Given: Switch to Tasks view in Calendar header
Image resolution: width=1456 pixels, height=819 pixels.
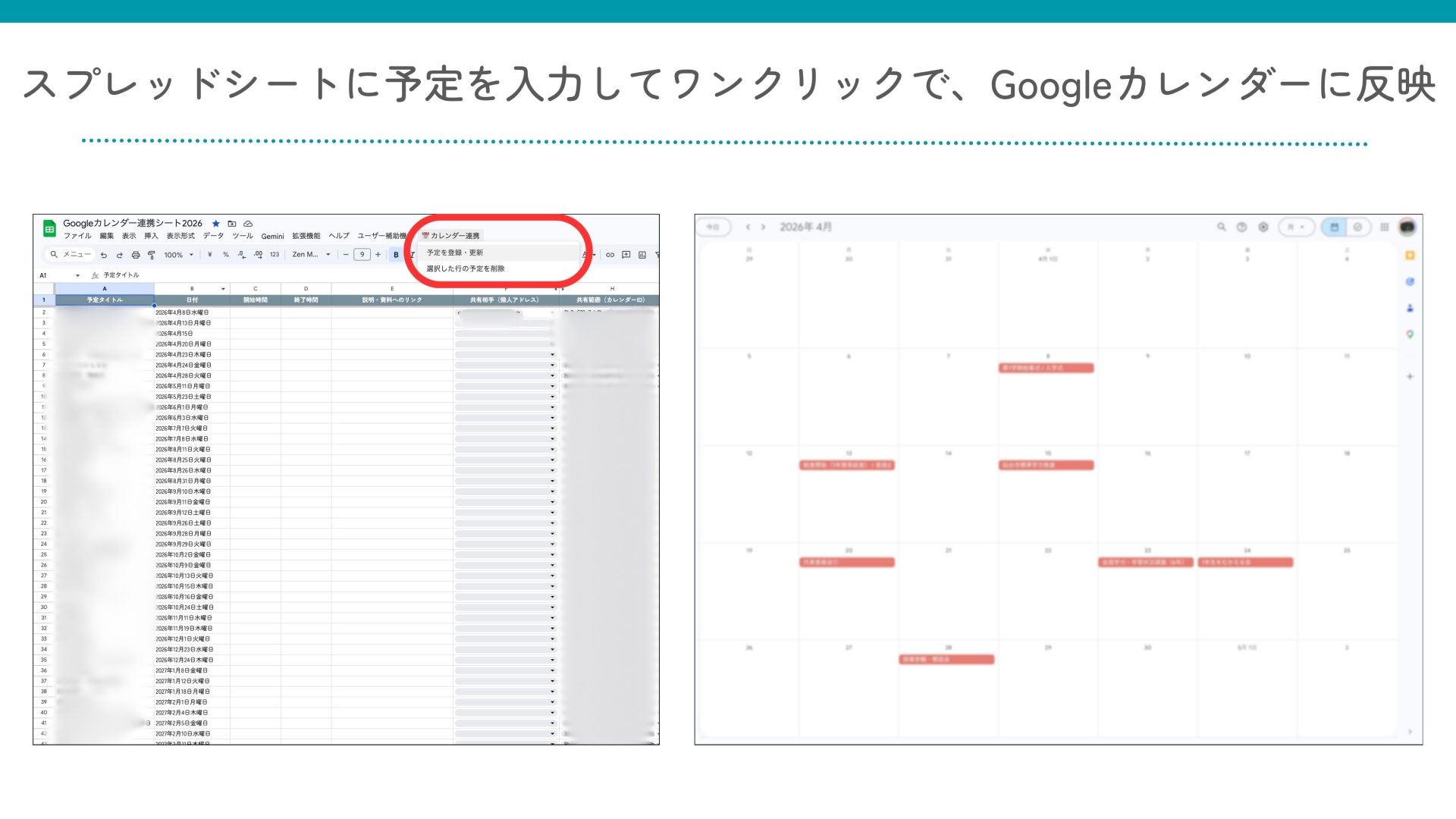Looking at the screenshot, I should click(x=1357, y=227).
